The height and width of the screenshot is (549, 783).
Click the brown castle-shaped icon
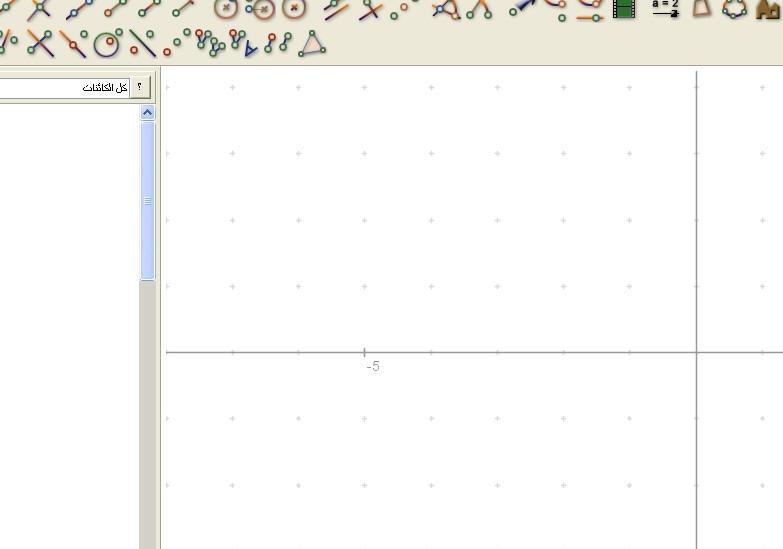coord(769,9)
